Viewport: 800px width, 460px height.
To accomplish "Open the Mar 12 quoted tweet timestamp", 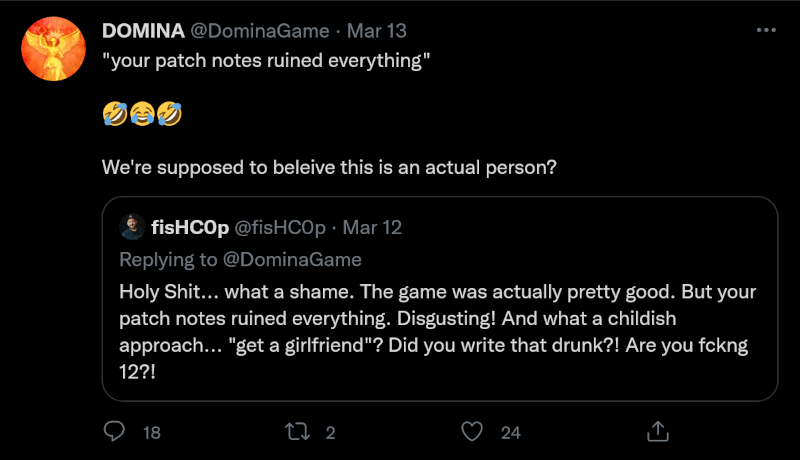I will tap(372, 227).
